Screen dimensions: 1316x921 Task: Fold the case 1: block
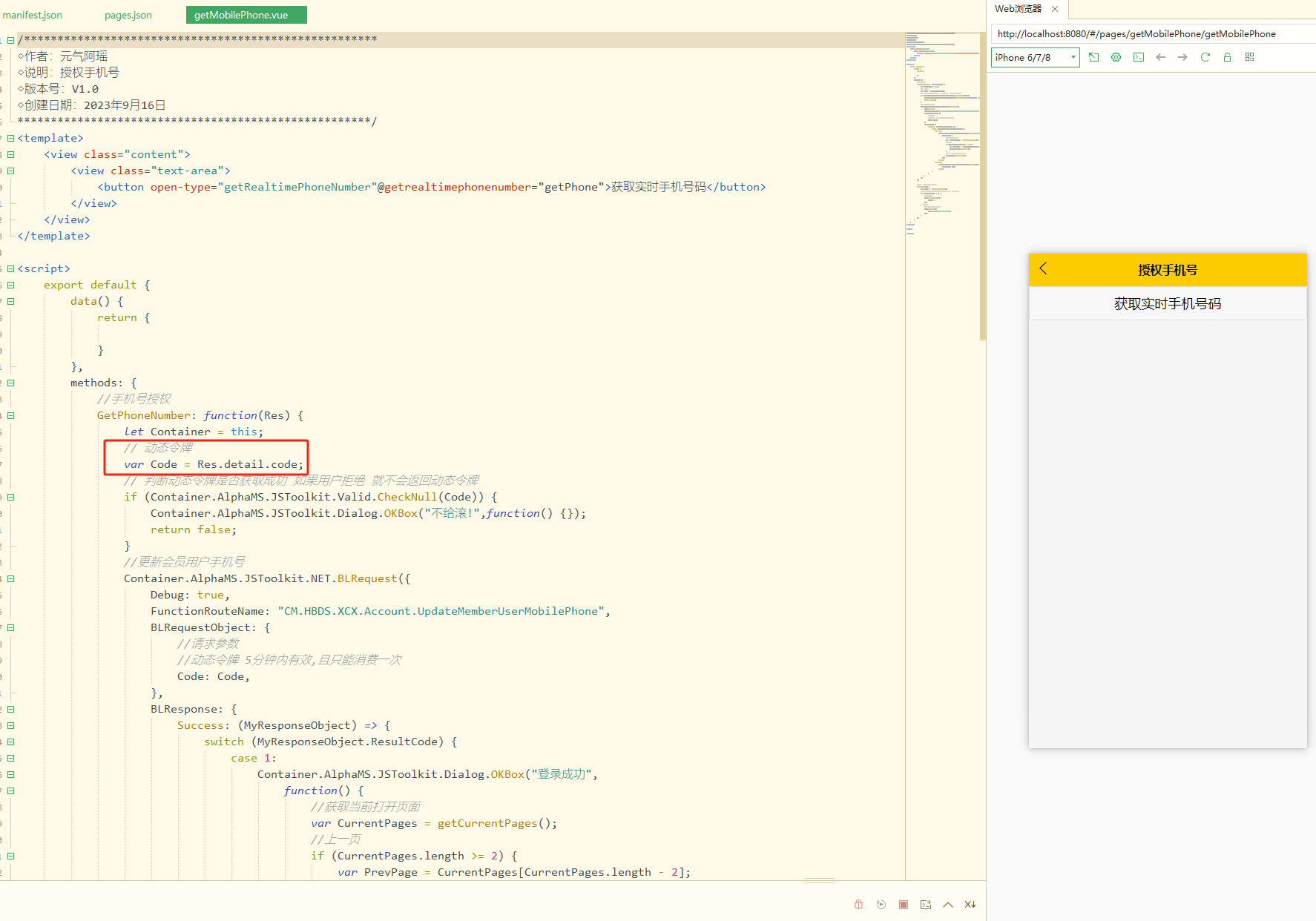[10, 758]
